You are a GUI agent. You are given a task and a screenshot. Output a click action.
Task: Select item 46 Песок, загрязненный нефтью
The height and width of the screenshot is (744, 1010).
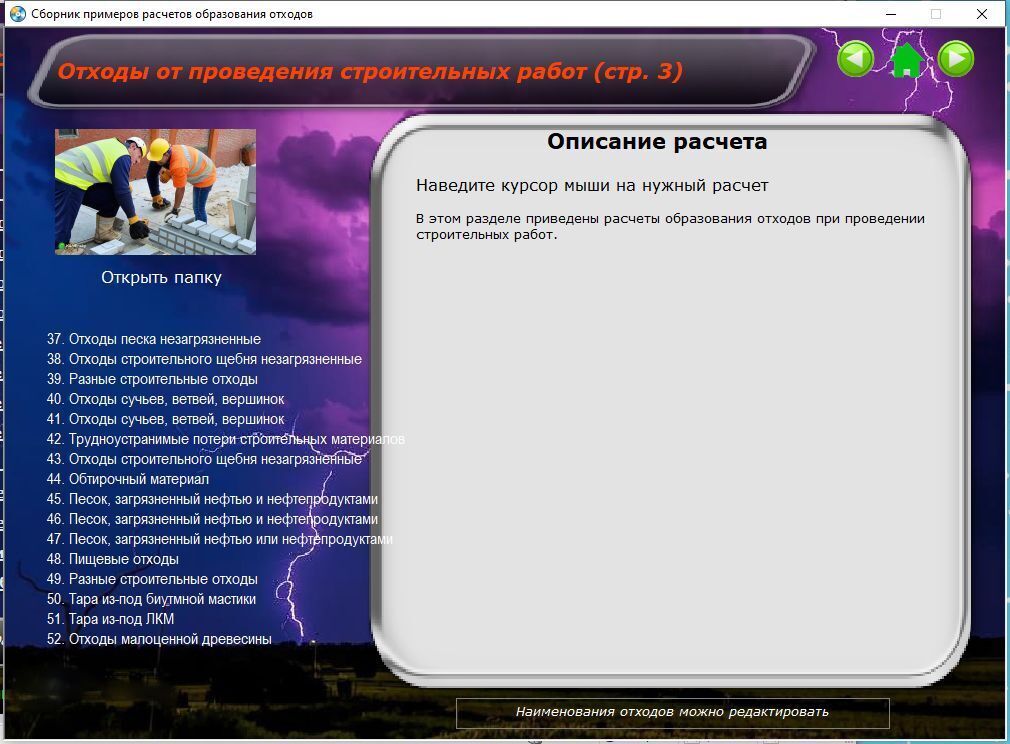[213, 519]
